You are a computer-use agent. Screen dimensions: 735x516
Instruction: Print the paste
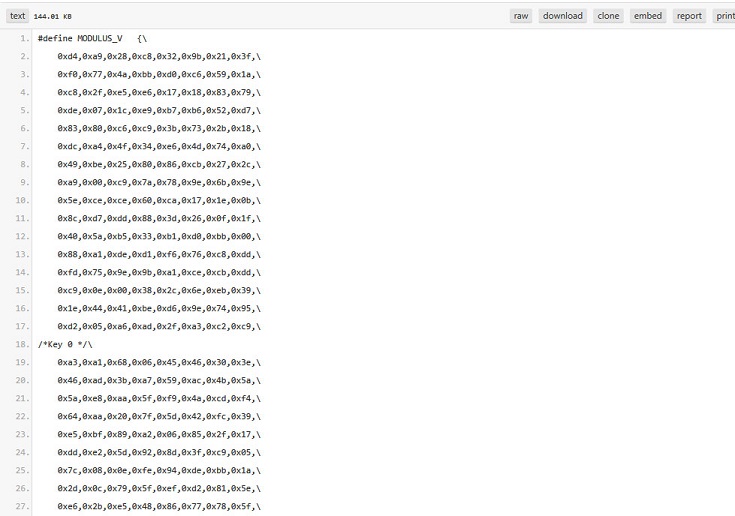pos(724,16)
